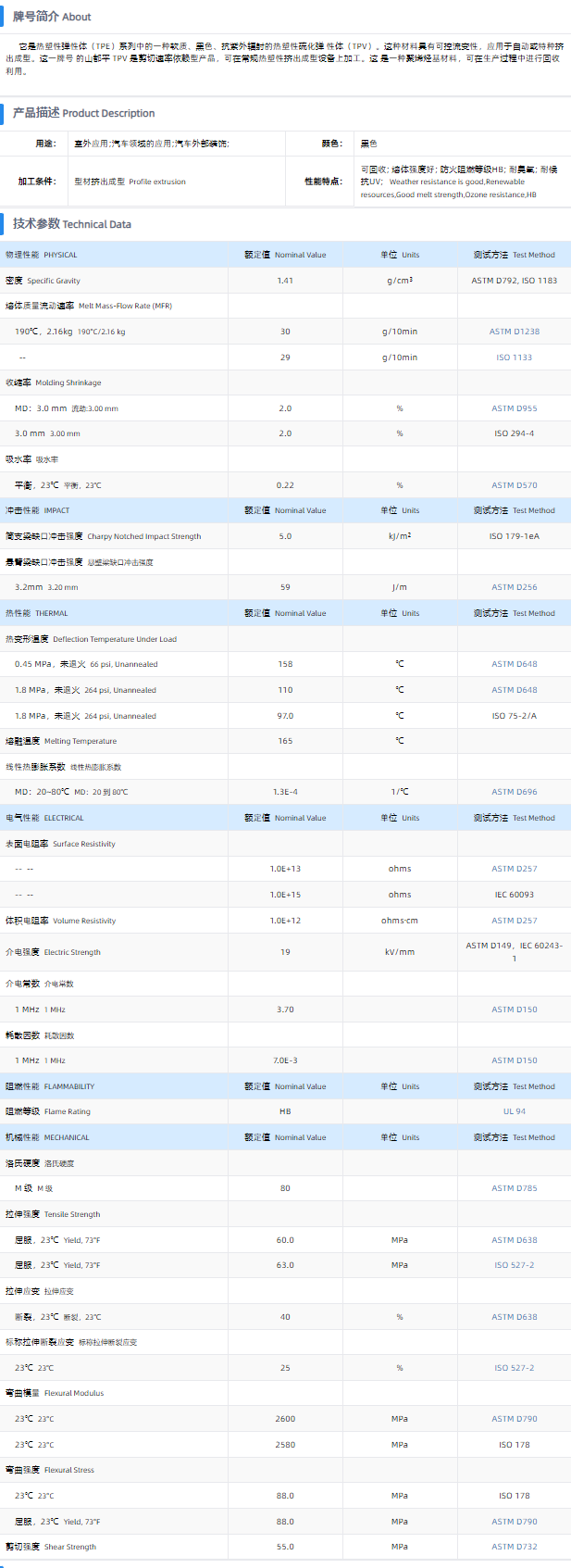
Task: Select the 热性能 THERMAL section header
Action: tap(37, 613)
